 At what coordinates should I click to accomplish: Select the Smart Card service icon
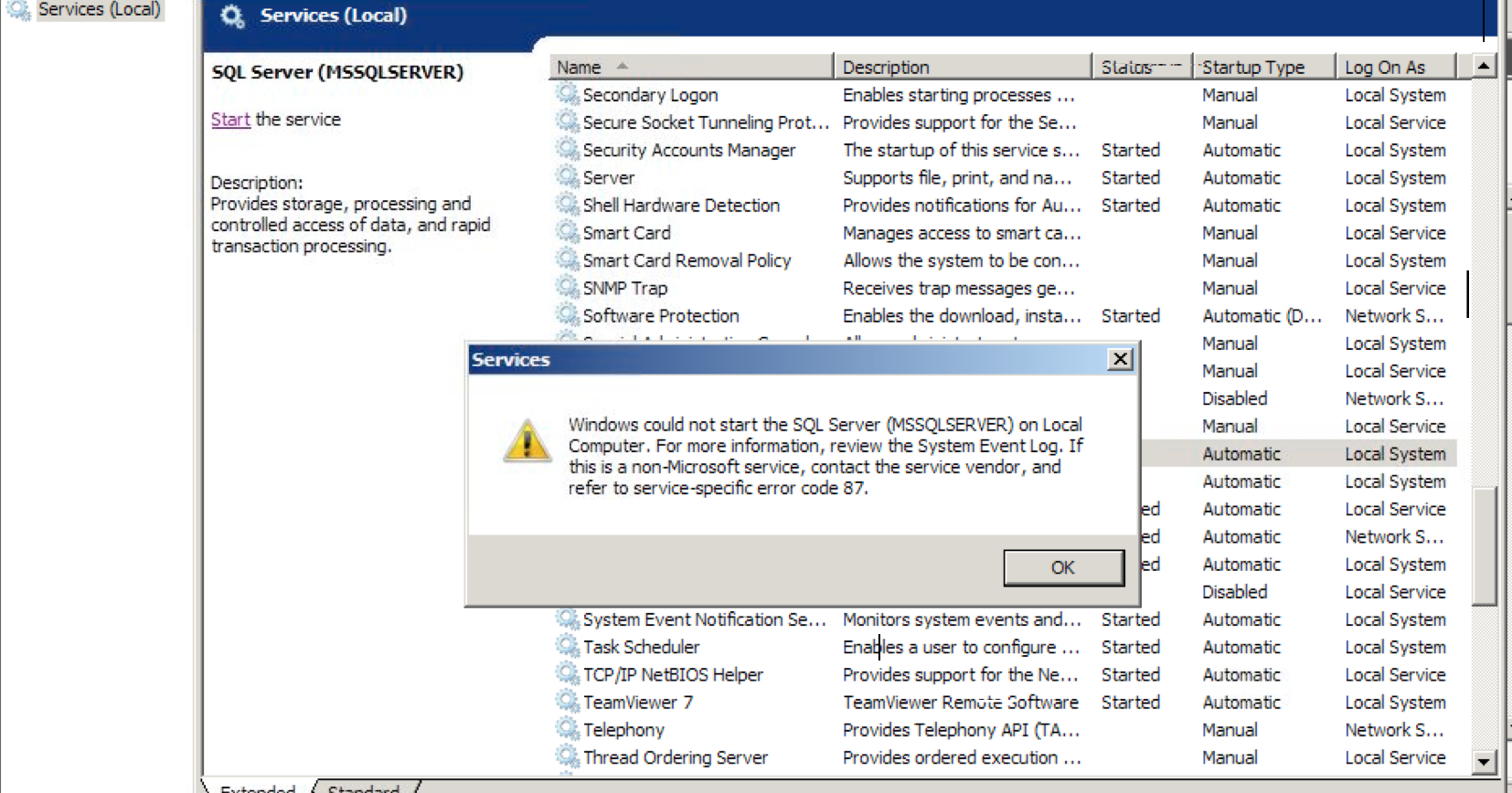(x=568, y=232)
